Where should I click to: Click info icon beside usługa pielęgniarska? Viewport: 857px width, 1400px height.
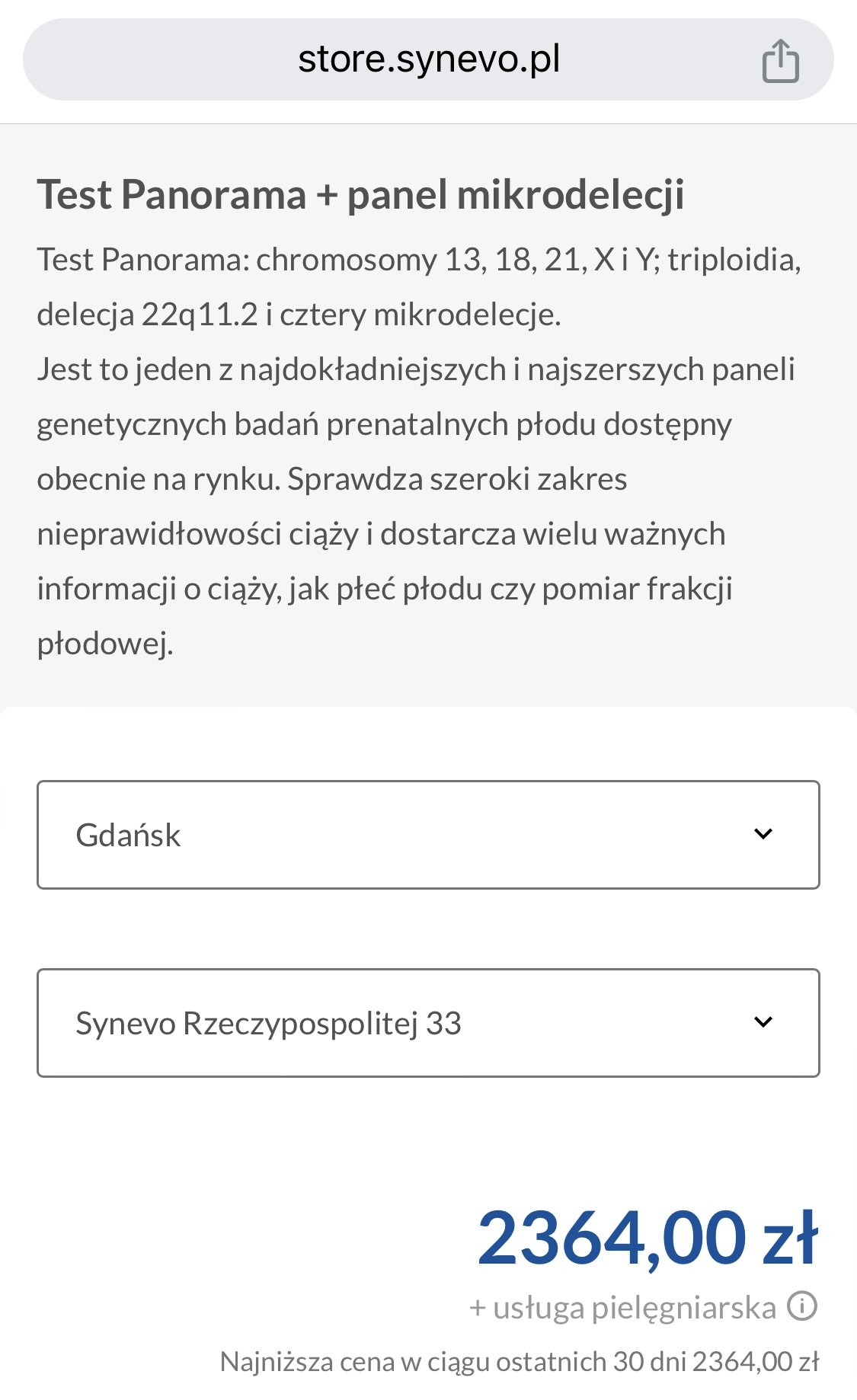tap(801, 1306)
